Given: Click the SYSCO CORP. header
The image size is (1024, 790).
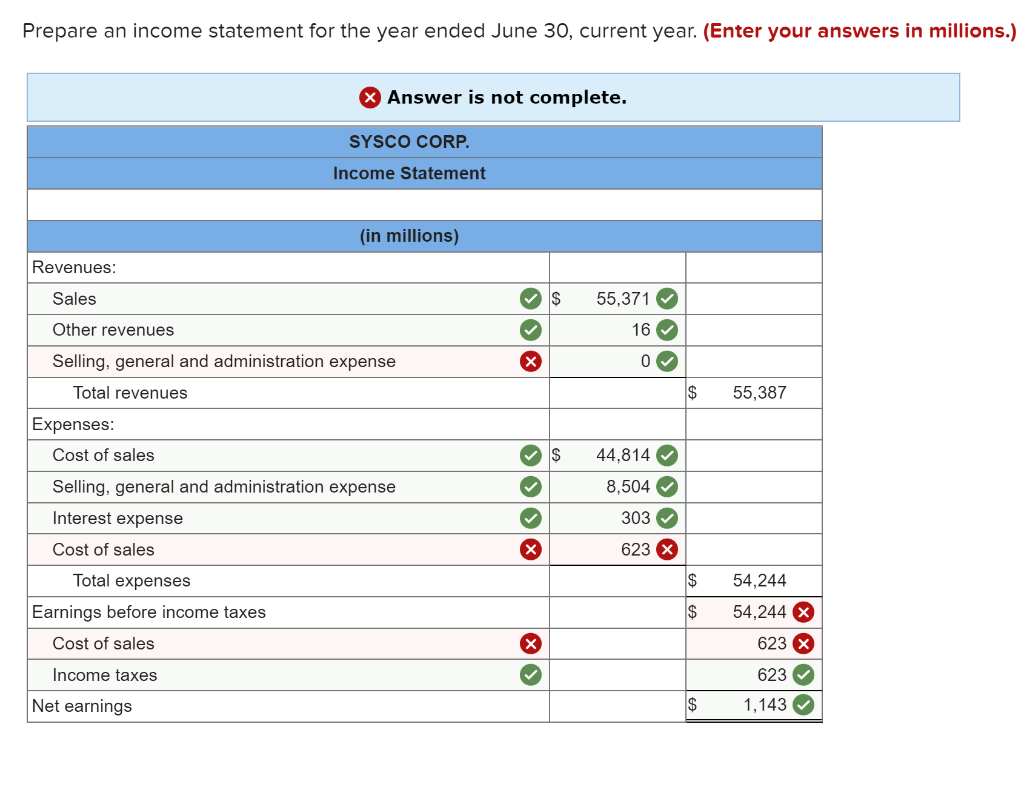Looking at the screenshot, I should pyautogui.click(x=409, y=142).
